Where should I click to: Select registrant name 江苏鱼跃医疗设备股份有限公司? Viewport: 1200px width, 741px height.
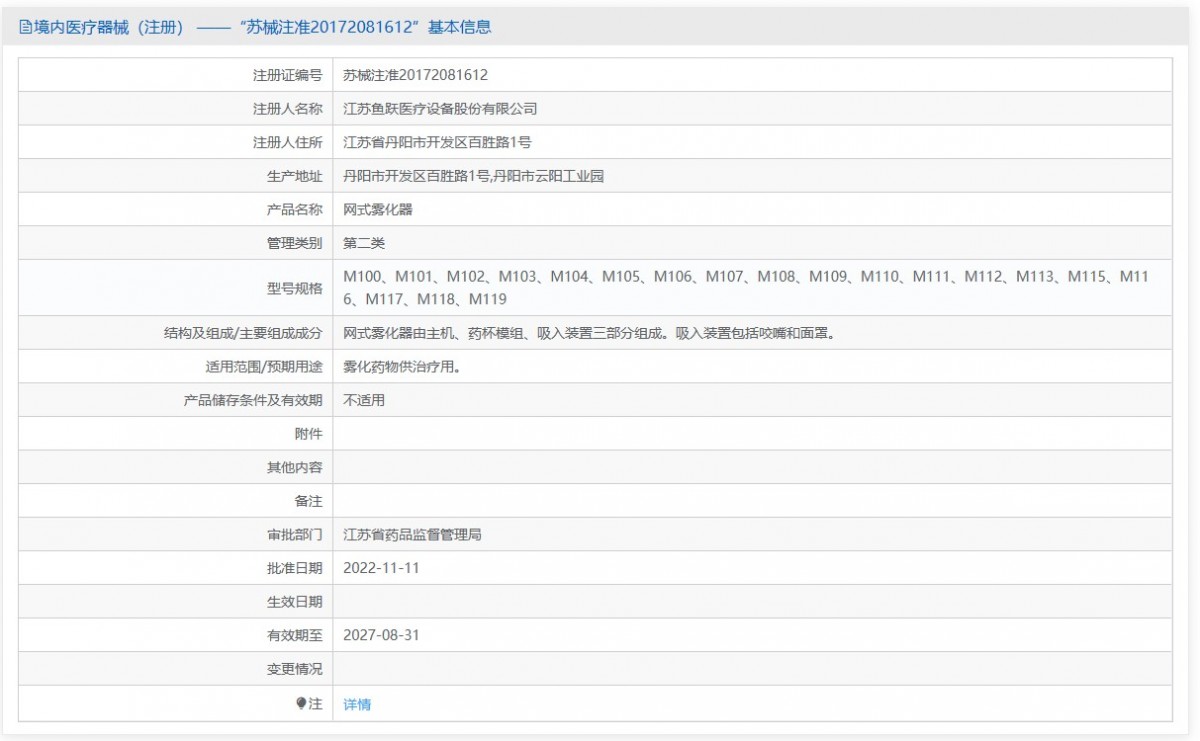click(x=440, y=109)
